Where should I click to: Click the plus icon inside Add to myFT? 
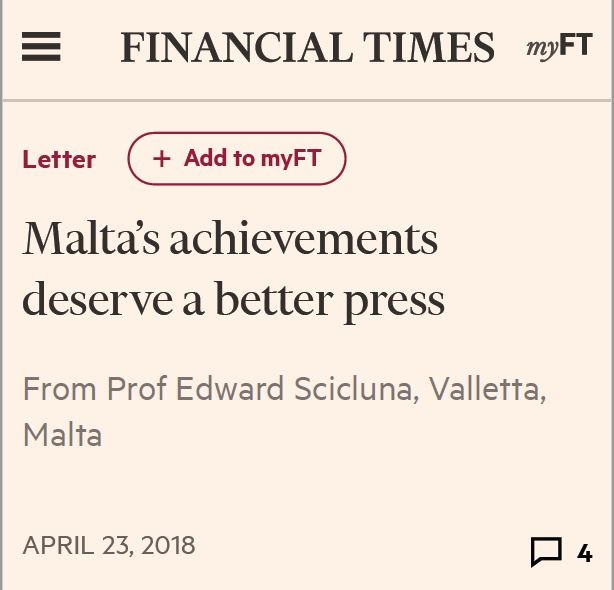pos(162,159)
